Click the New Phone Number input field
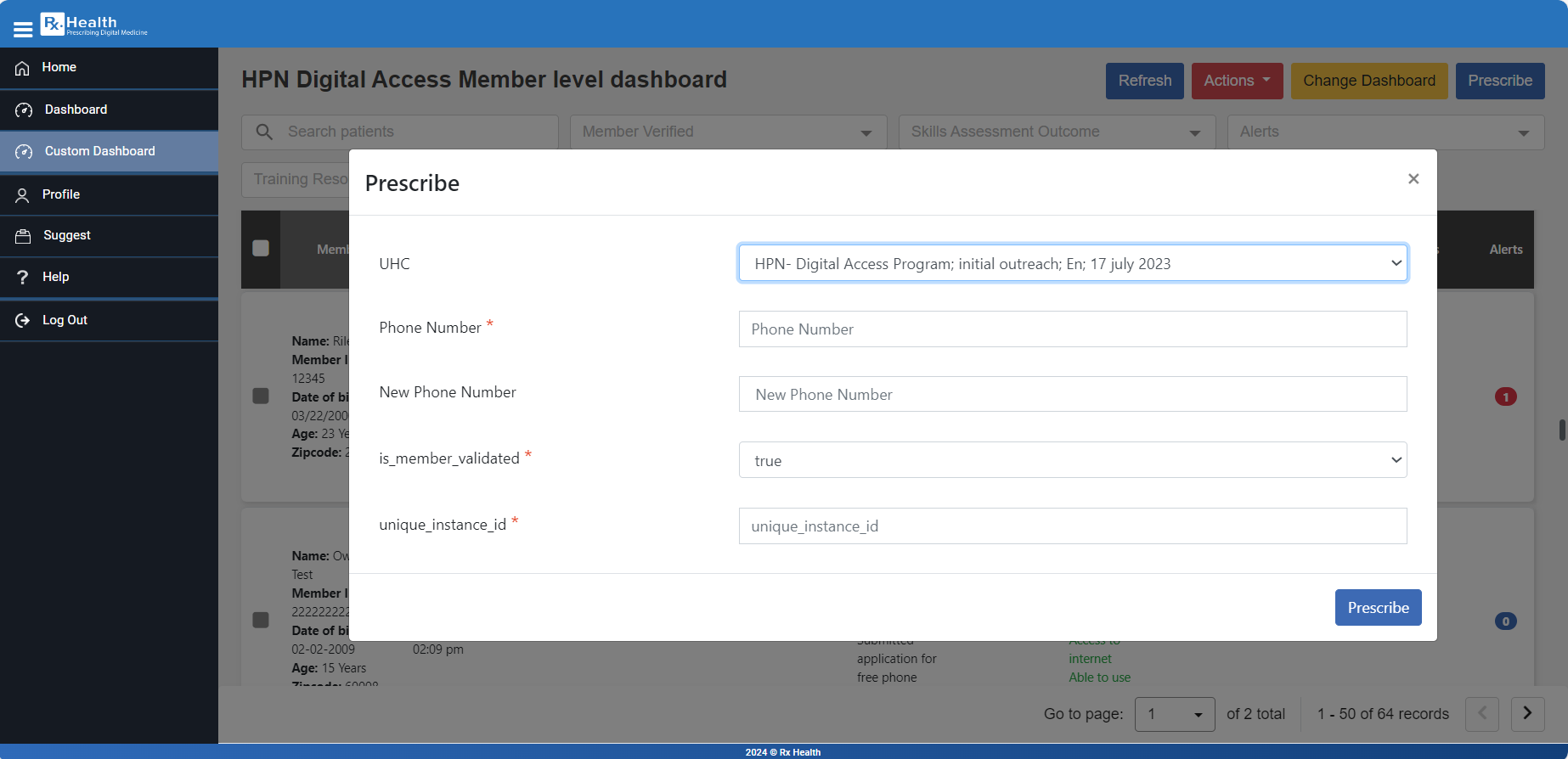This screenshot has width=1568, height=759. (1073, 394)
